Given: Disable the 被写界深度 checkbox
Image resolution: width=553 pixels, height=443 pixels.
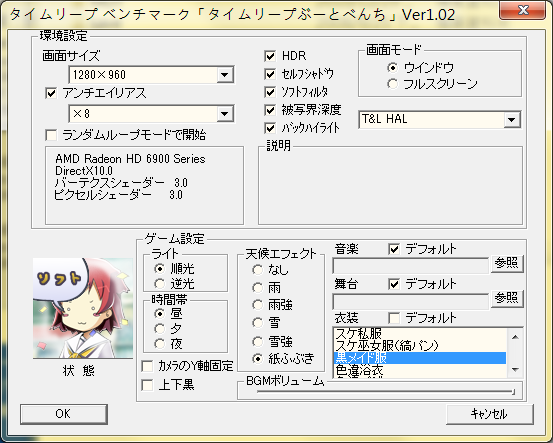Looking at the screenshot, I should click(x=270, y=110).
